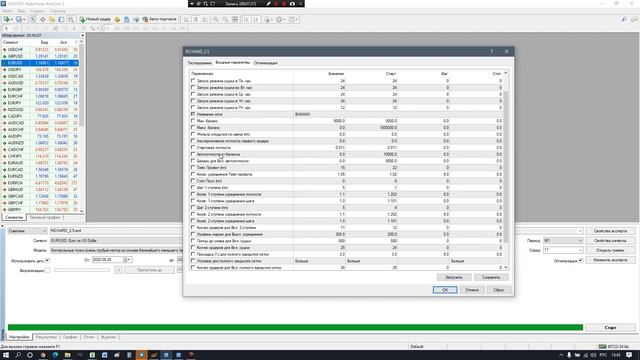Select the bar chart type icon

(x=186, y=19)
